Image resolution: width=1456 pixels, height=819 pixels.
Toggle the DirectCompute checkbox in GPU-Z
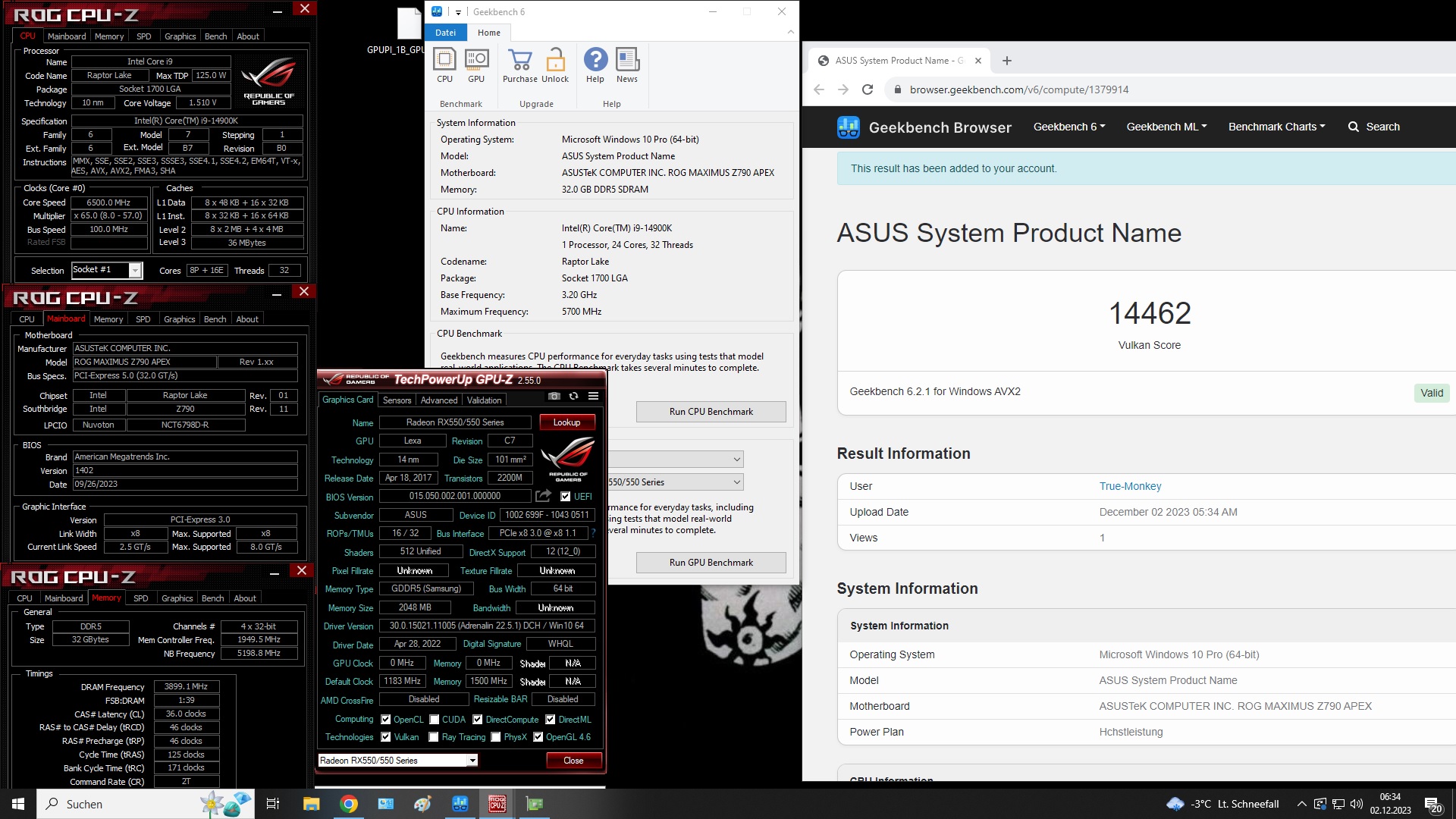478,720
